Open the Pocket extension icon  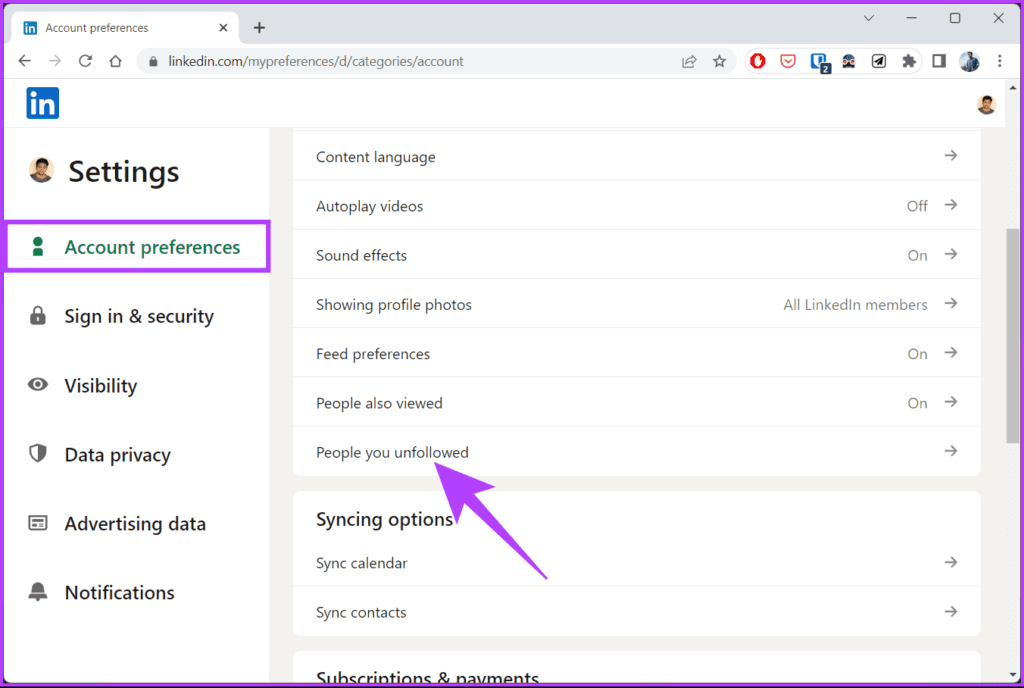(x=788, y=61)
